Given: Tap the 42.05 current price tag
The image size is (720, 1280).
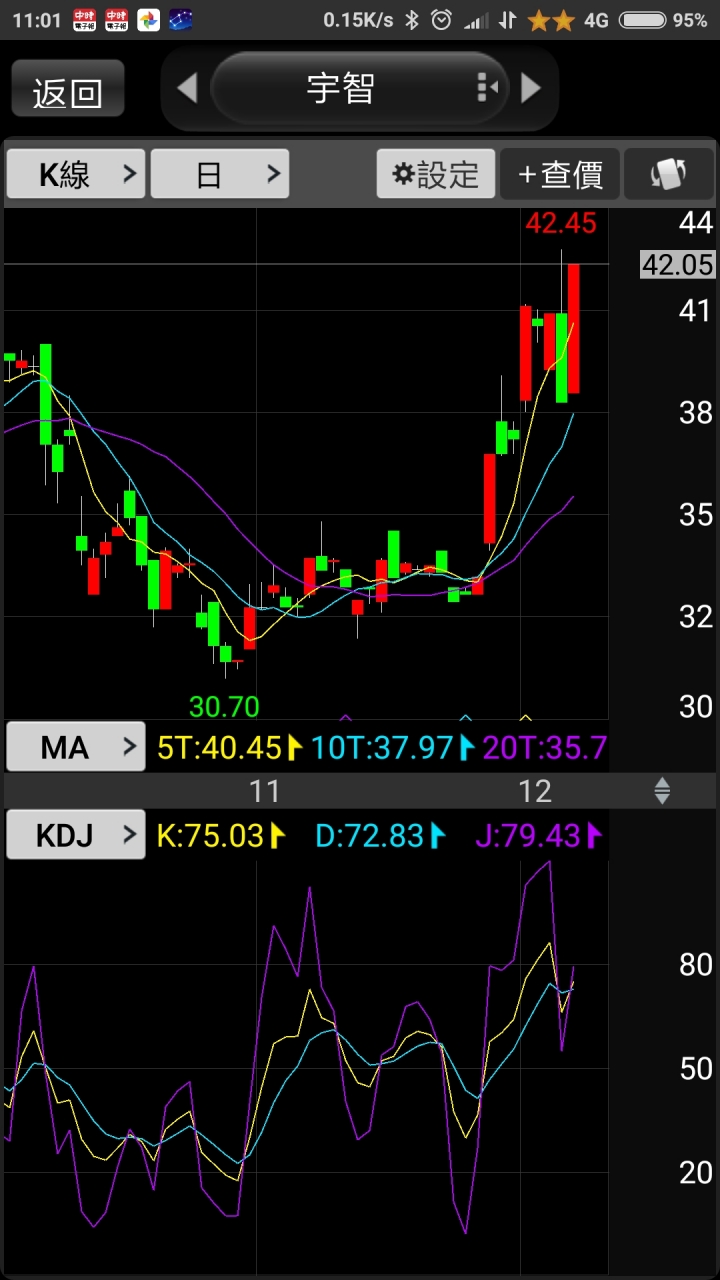Looking at the screenshot, I should 678,264.
